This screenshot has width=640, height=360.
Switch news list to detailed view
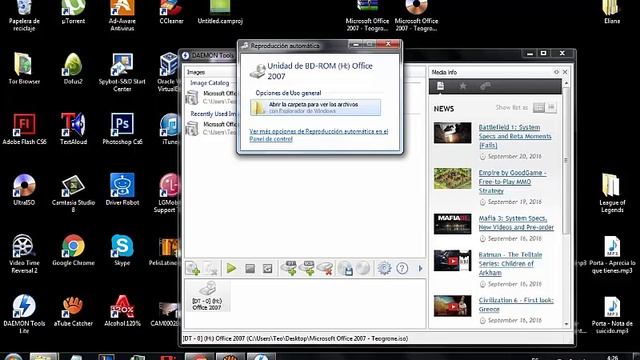point(539,107)
